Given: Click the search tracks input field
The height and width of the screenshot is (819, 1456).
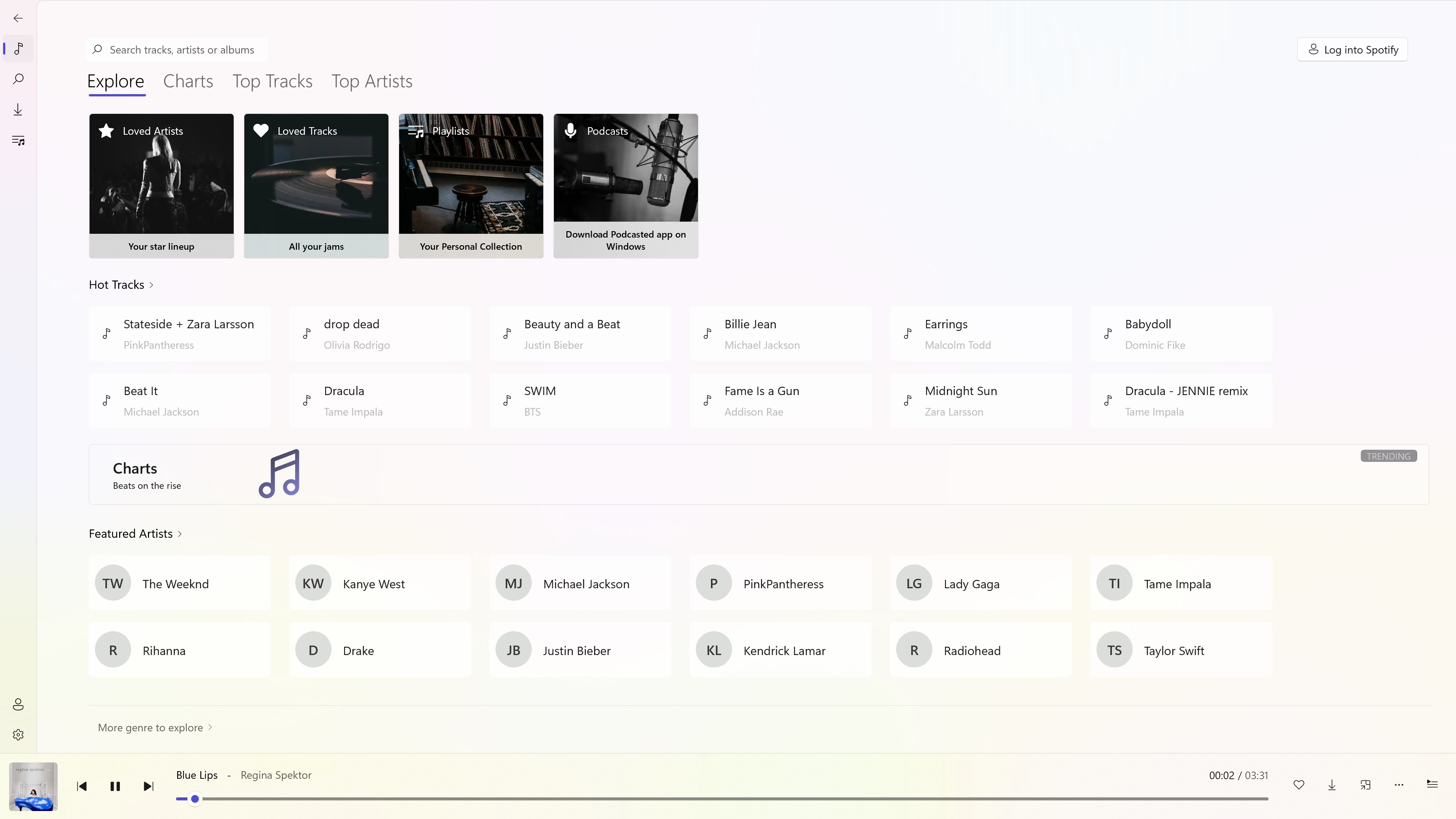Looking at the screenshot, I should point(177,50).
